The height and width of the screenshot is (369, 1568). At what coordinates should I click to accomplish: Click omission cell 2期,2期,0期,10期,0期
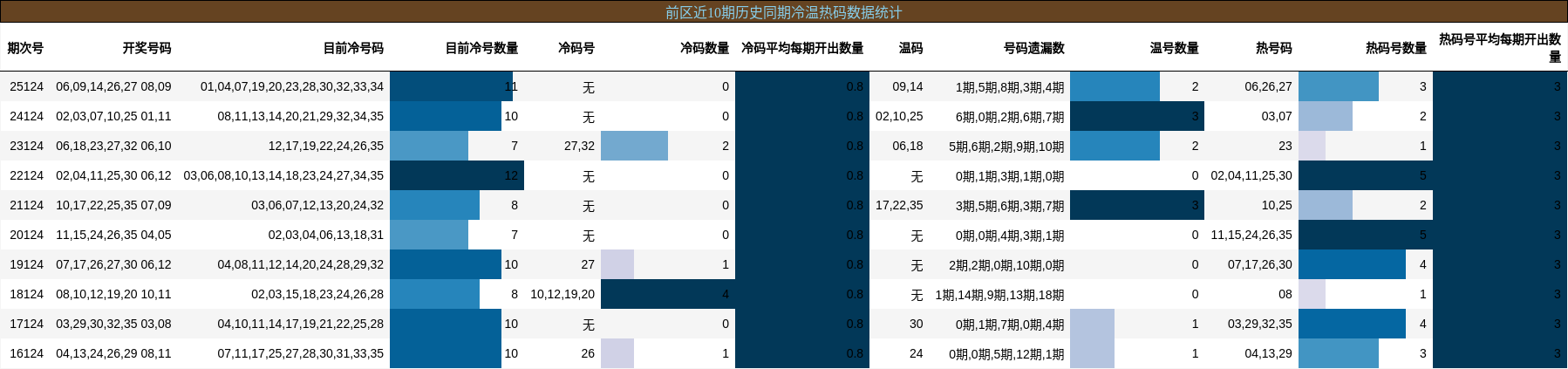[x=1006, y=264]
